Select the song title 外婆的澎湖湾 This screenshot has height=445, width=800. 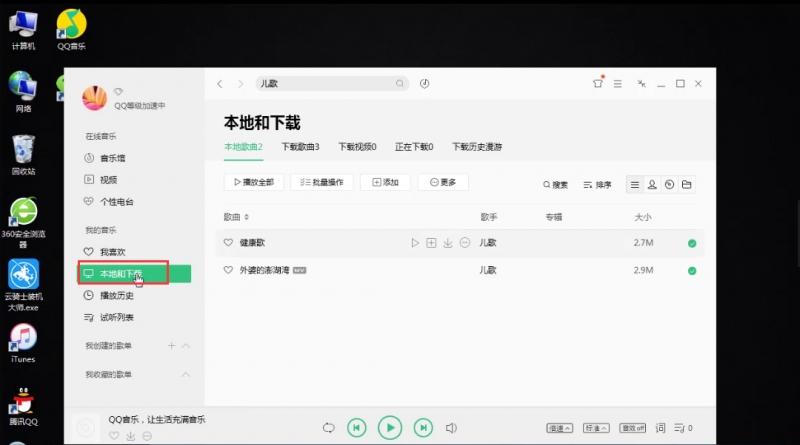264,270
